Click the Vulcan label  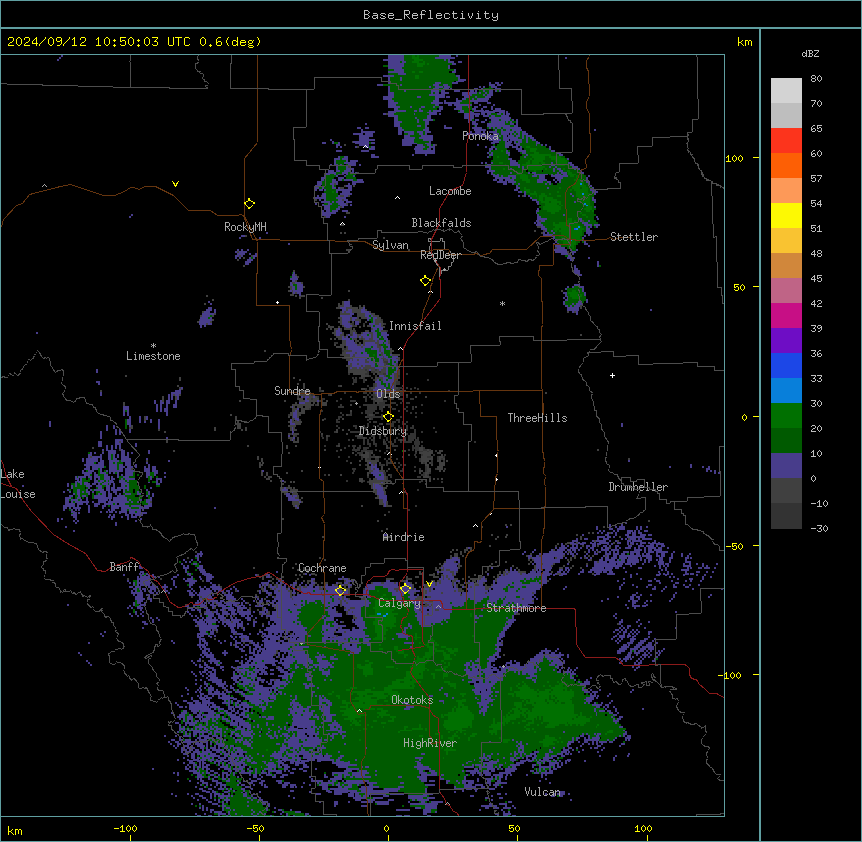tap(542, 792)
